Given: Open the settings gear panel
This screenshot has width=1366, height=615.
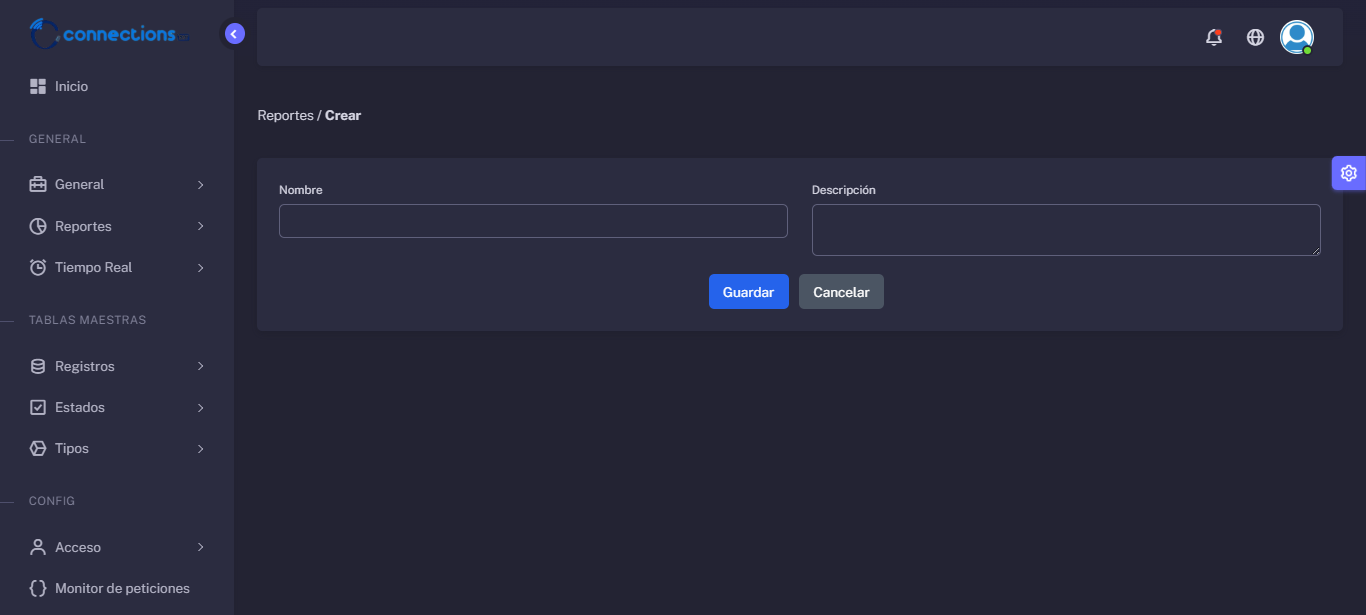Looking at the screenshot, I should tap(1349, 173).
